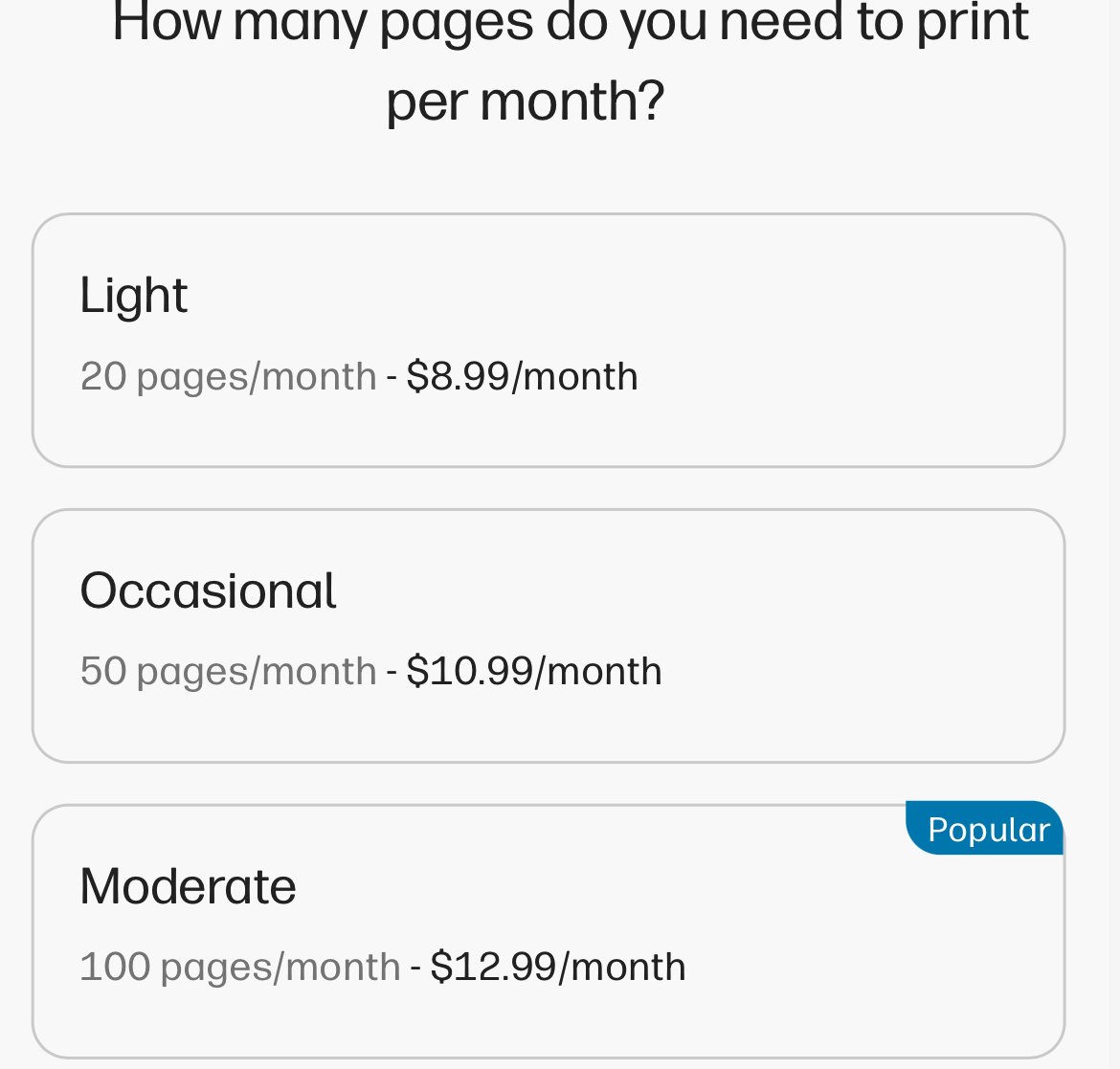Image resolution: width=1120 pixels, height=1069 pixels.
Task: Click empty space in the Occasional card
Action: click(x=857, y=635)
